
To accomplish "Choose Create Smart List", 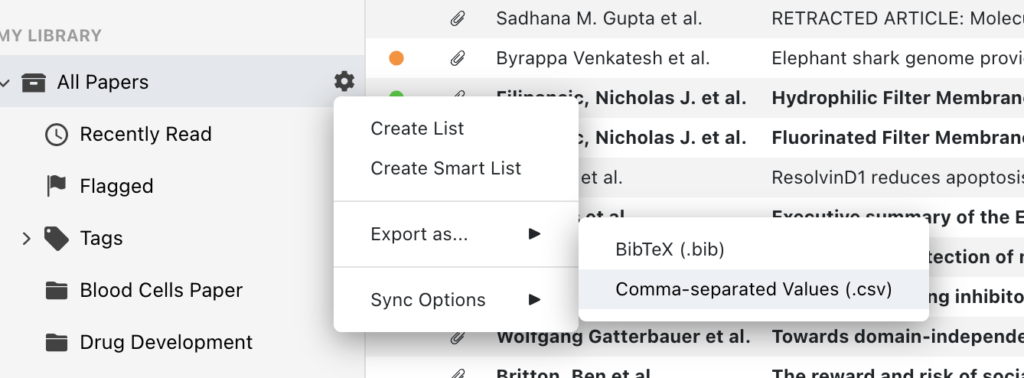I will click(456, 168).
